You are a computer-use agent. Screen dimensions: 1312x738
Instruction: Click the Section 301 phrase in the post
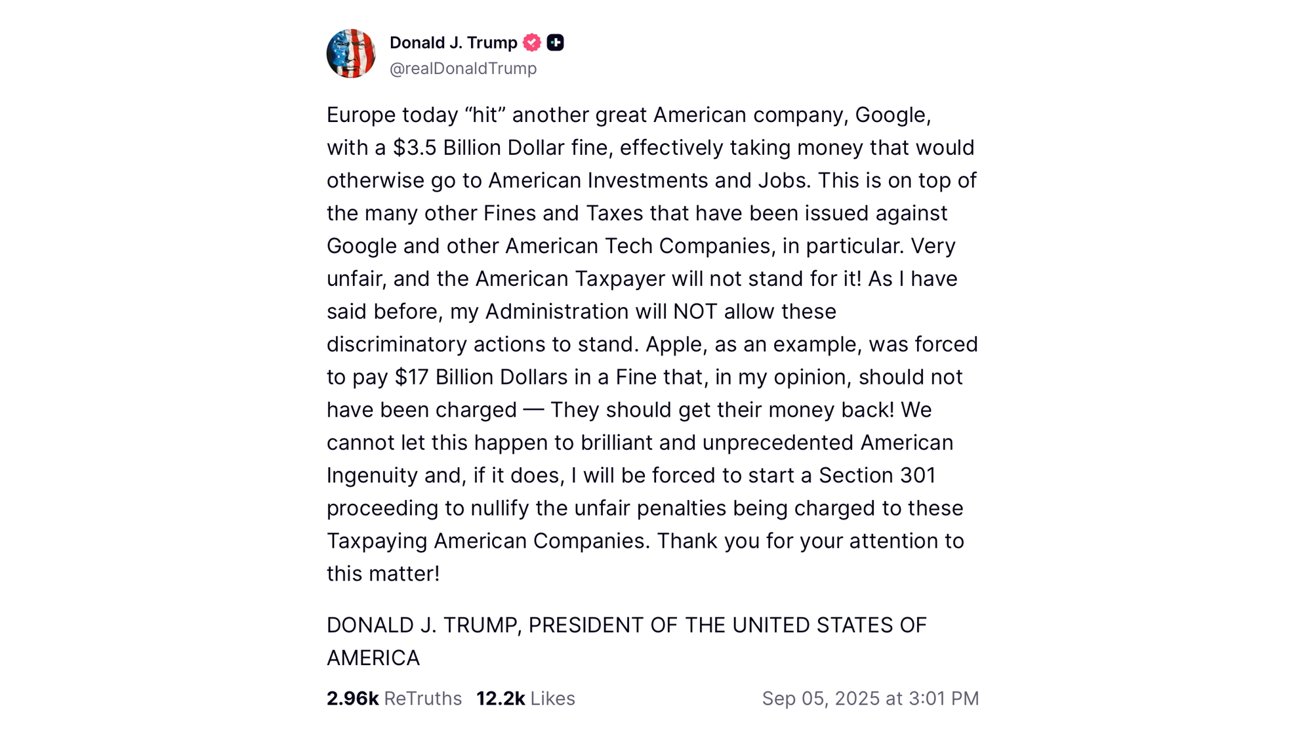[x=877, y=475]
